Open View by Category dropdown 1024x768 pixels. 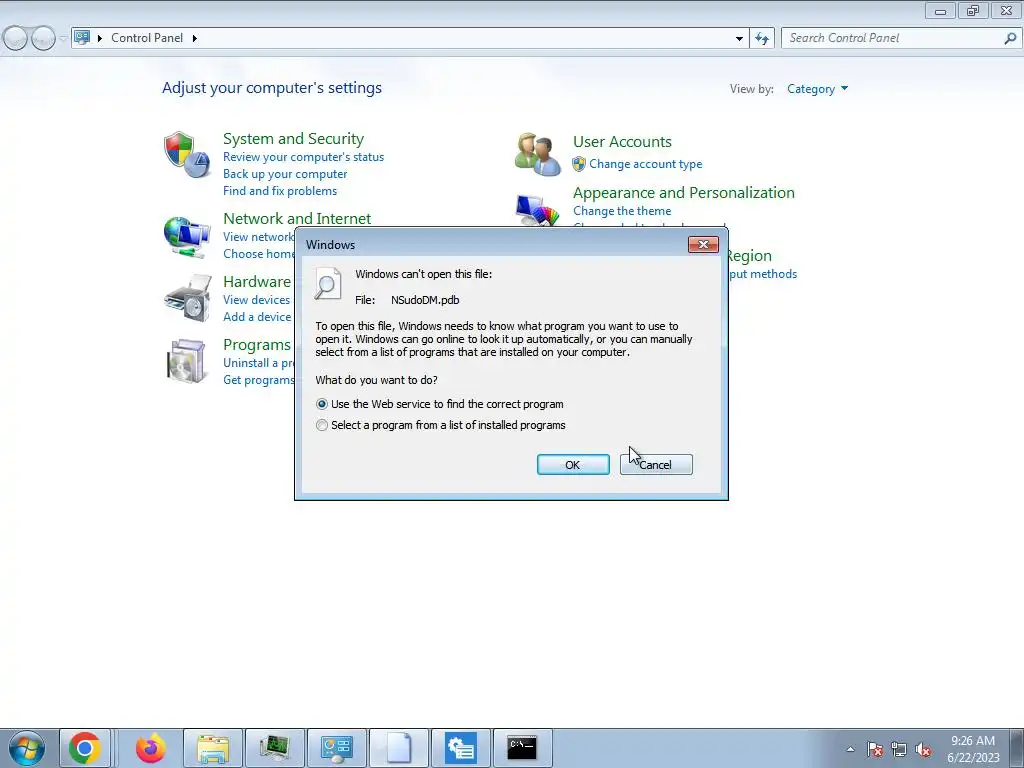(817, 89)
